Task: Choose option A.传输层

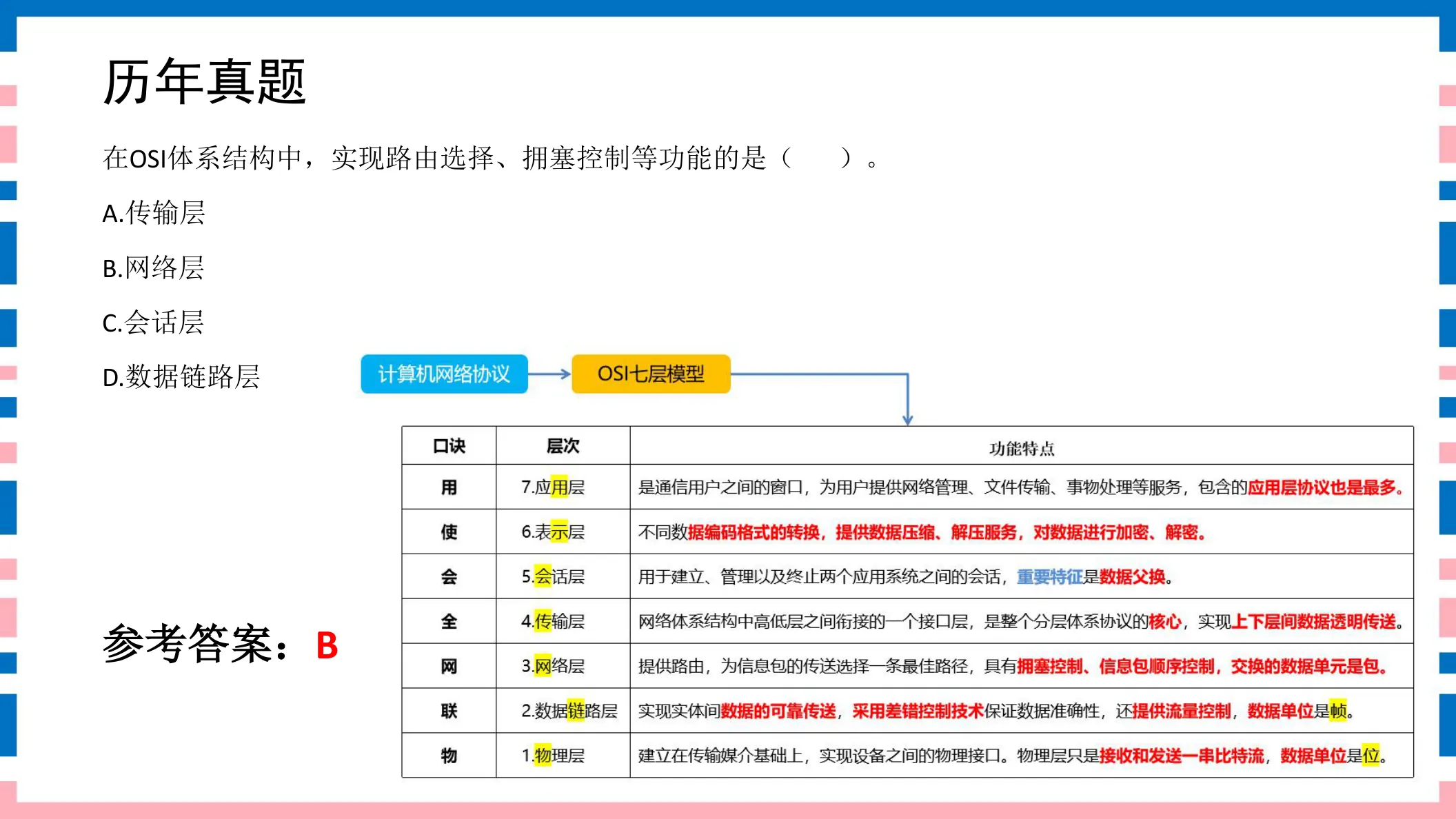Action: (x=154, y=213)
